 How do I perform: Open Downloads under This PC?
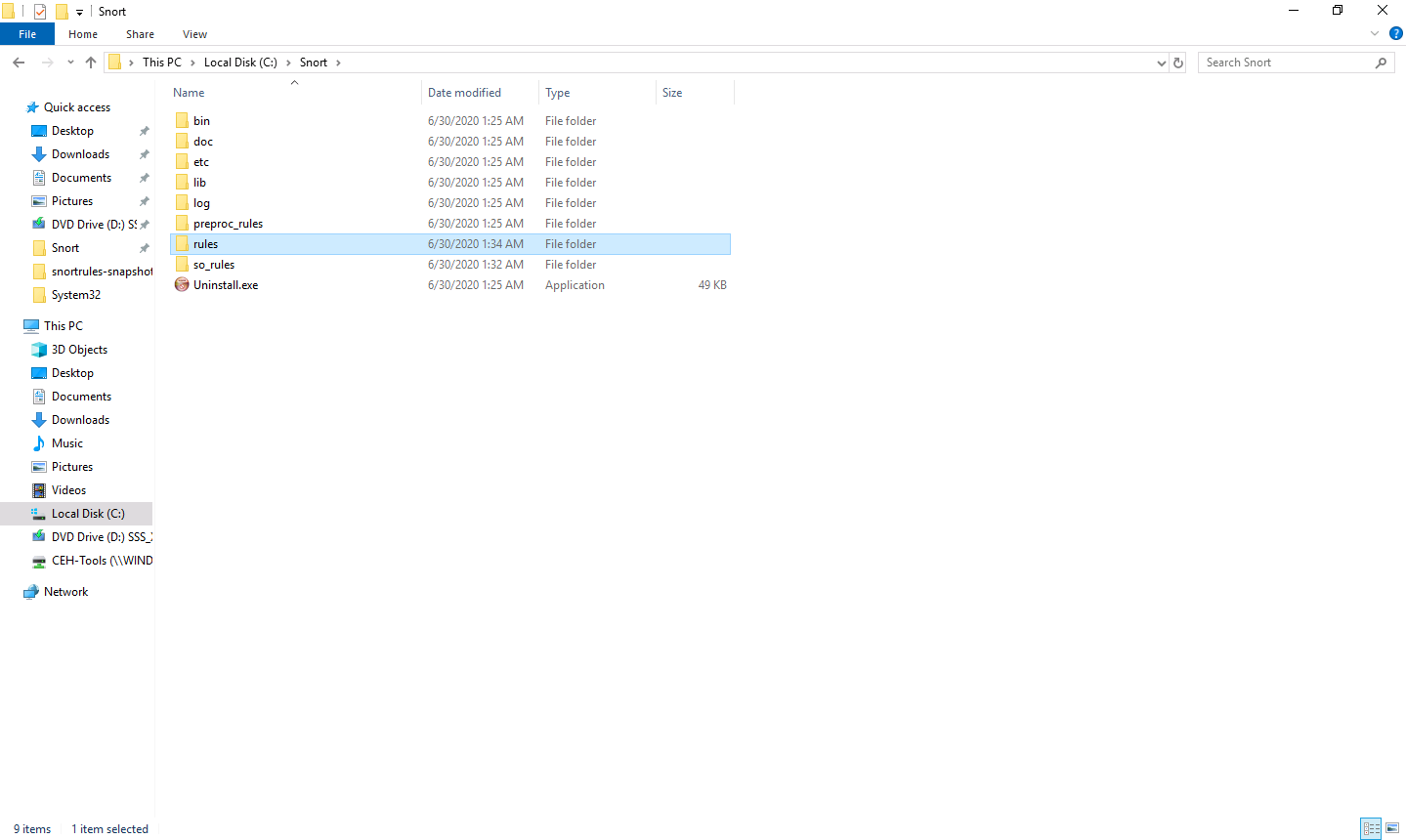(80, 420)
